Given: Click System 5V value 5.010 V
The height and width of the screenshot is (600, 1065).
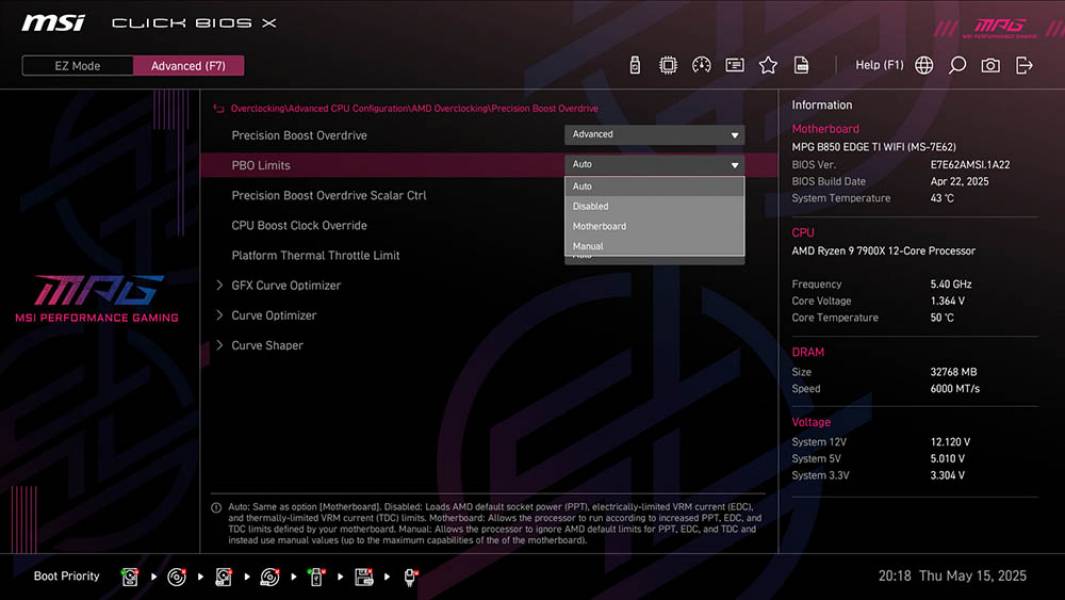Looking at the screenshot, I should point(947,459).
